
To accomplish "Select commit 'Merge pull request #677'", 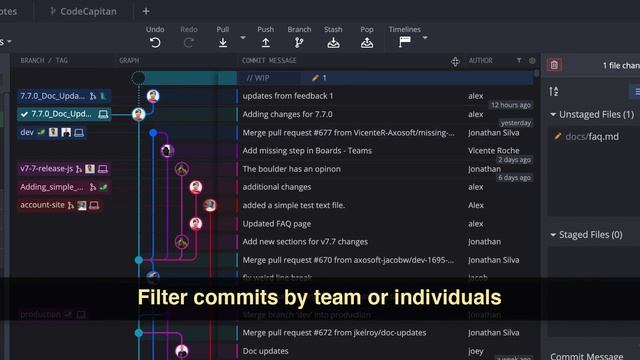I will tap(348, 133).
